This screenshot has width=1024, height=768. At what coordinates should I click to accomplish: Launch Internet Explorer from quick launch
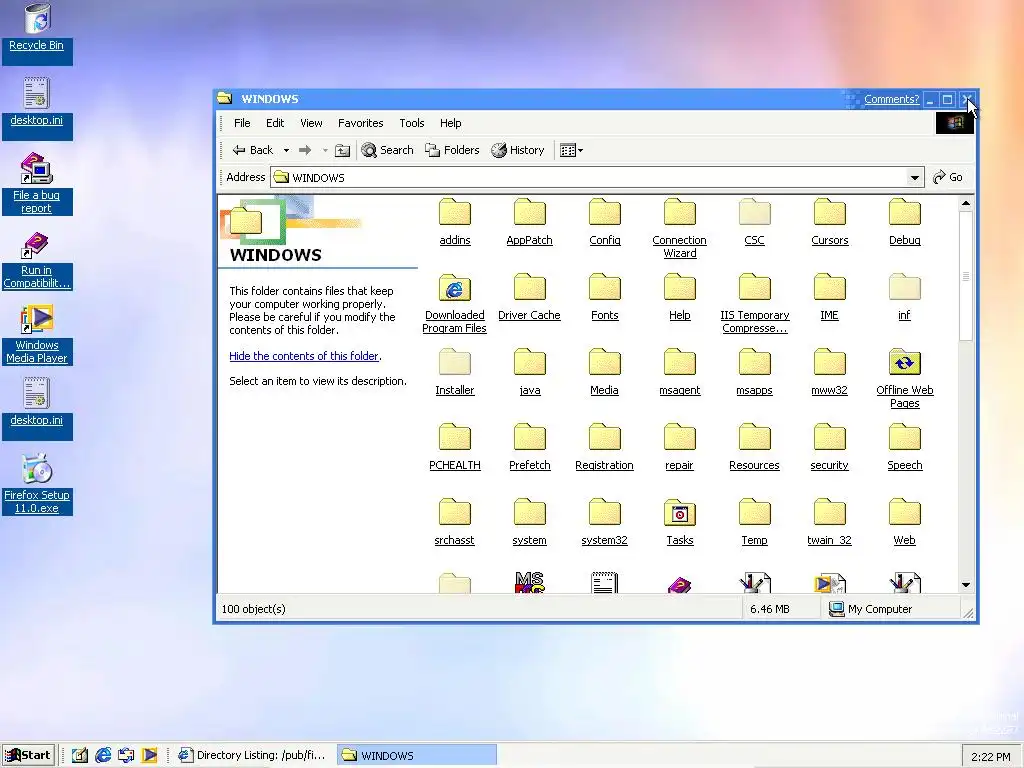(103, 755)
